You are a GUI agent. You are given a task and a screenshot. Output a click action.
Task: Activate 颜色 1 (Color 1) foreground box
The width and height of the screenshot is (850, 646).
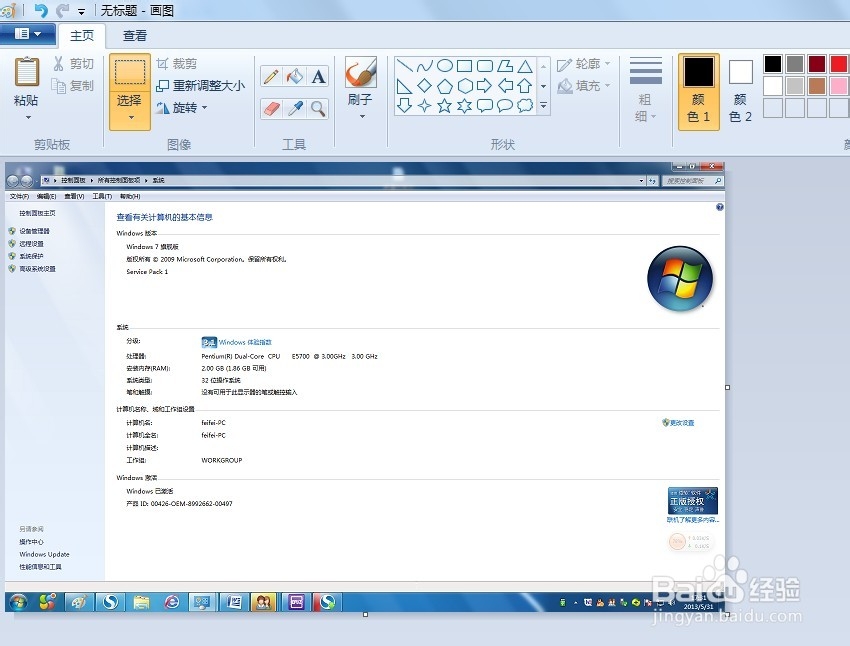[x=699, y=91]
